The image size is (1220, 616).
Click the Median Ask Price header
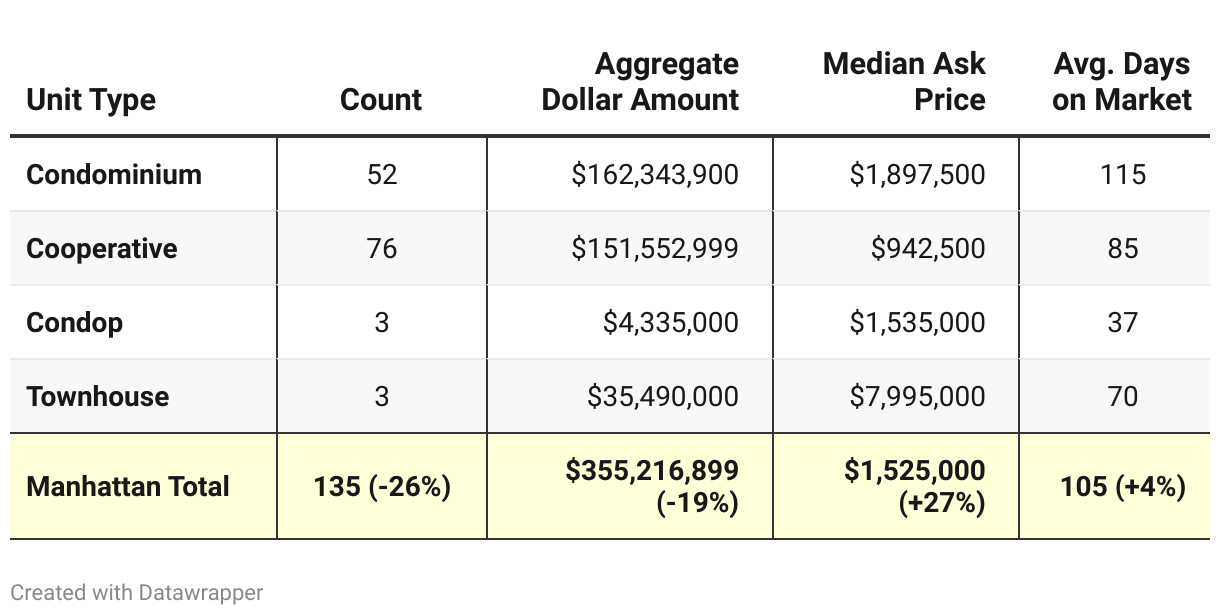[904, 82]
